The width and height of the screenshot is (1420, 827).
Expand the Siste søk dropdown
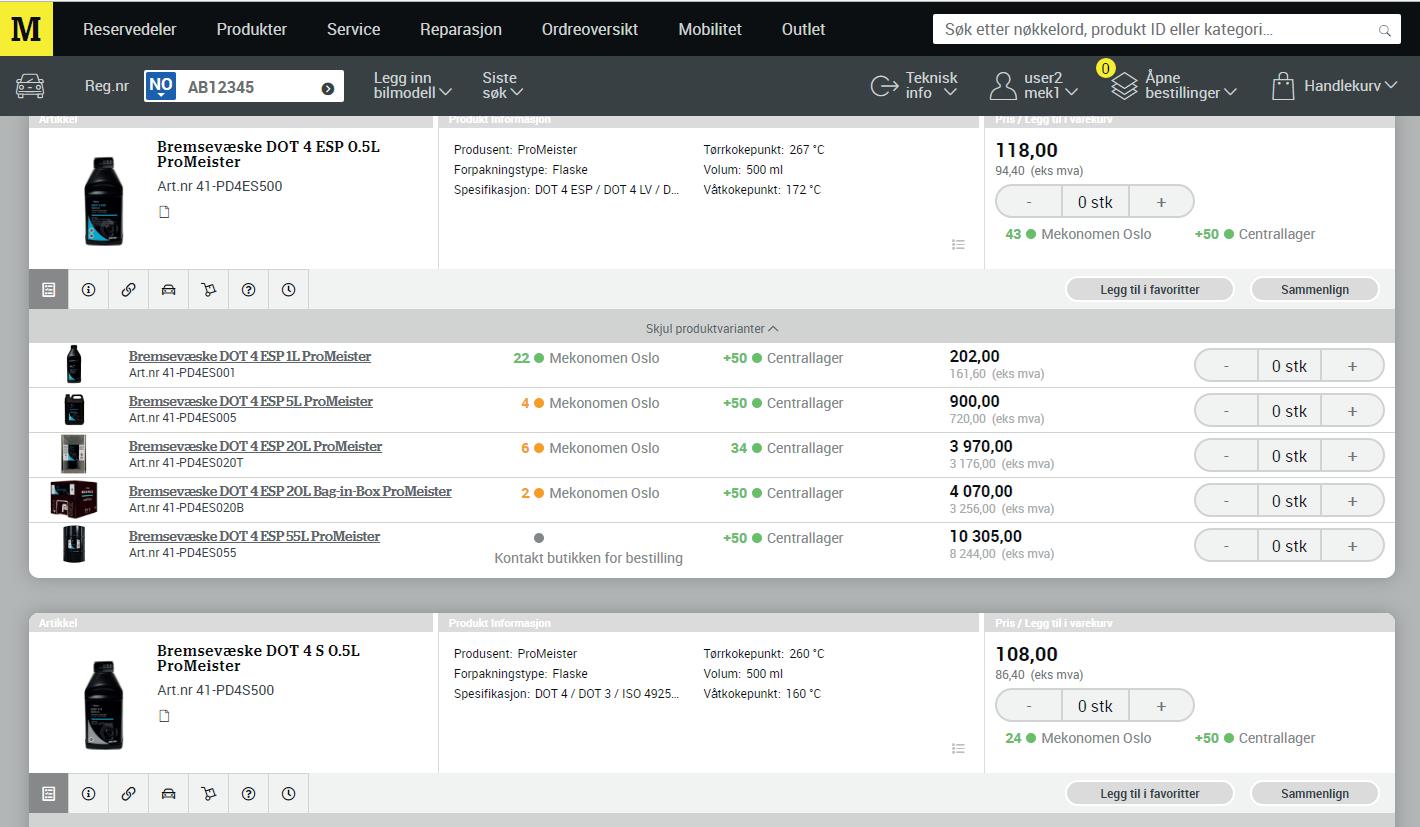click(503, 86)
